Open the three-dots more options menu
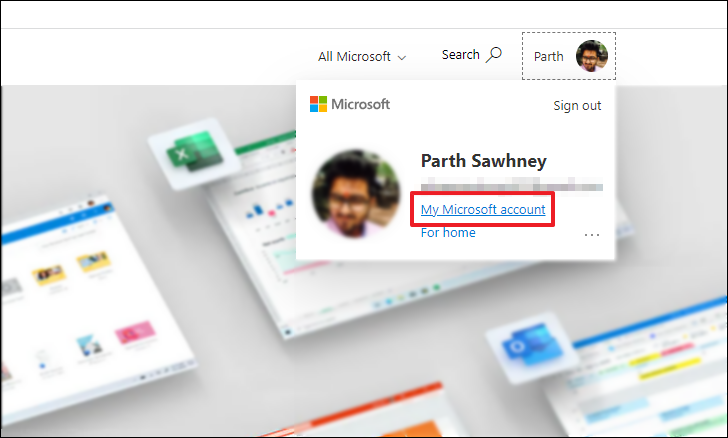The image size is (728, 438). click(592, 235)
